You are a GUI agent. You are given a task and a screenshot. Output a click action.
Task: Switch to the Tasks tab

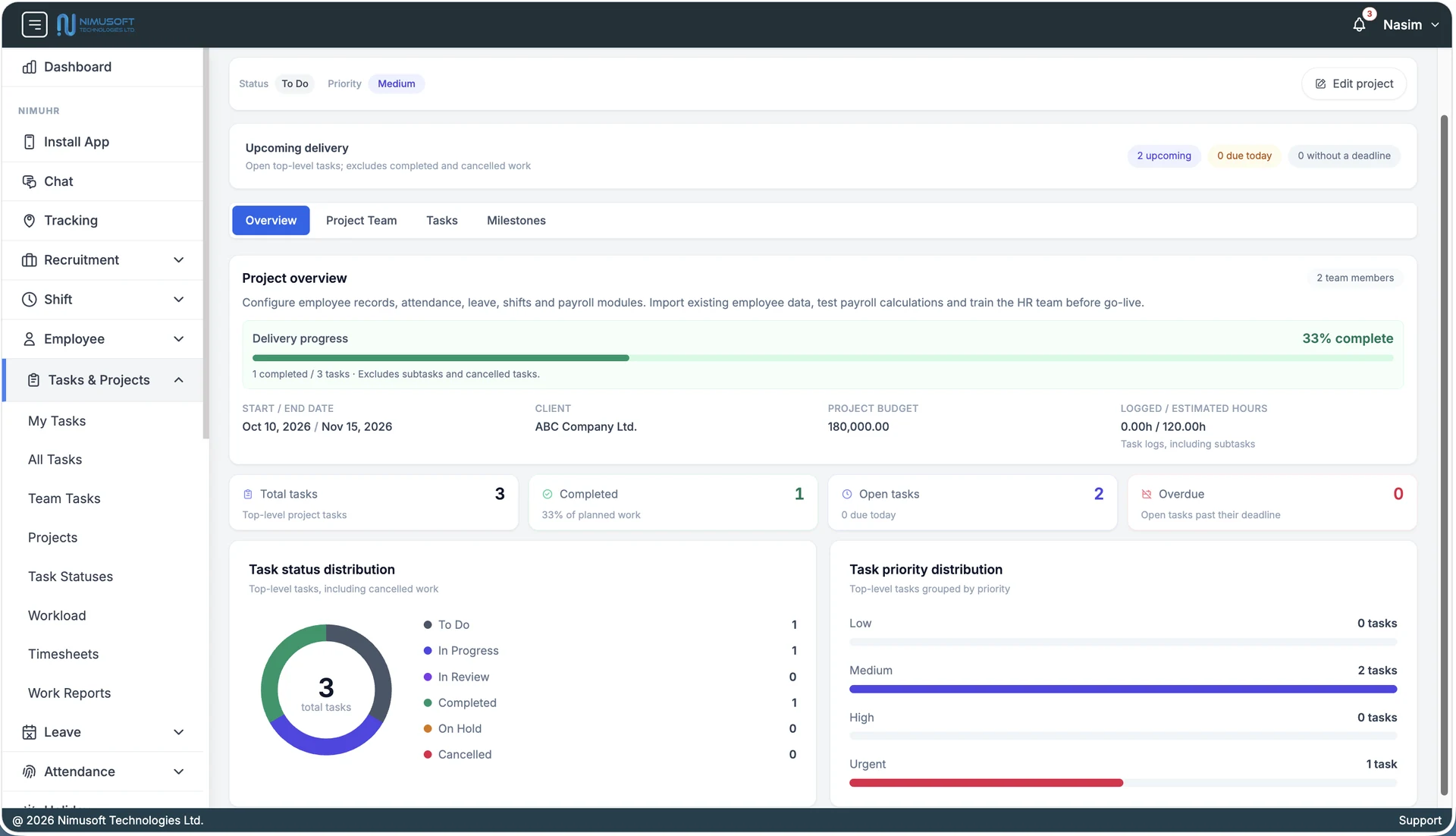click(442, 220)
